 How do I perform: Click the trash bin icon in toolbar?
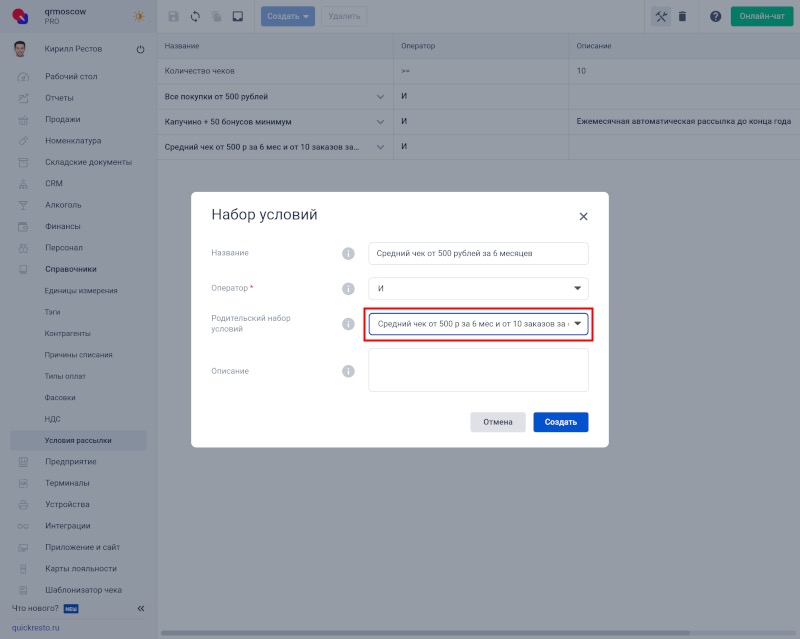682,16
